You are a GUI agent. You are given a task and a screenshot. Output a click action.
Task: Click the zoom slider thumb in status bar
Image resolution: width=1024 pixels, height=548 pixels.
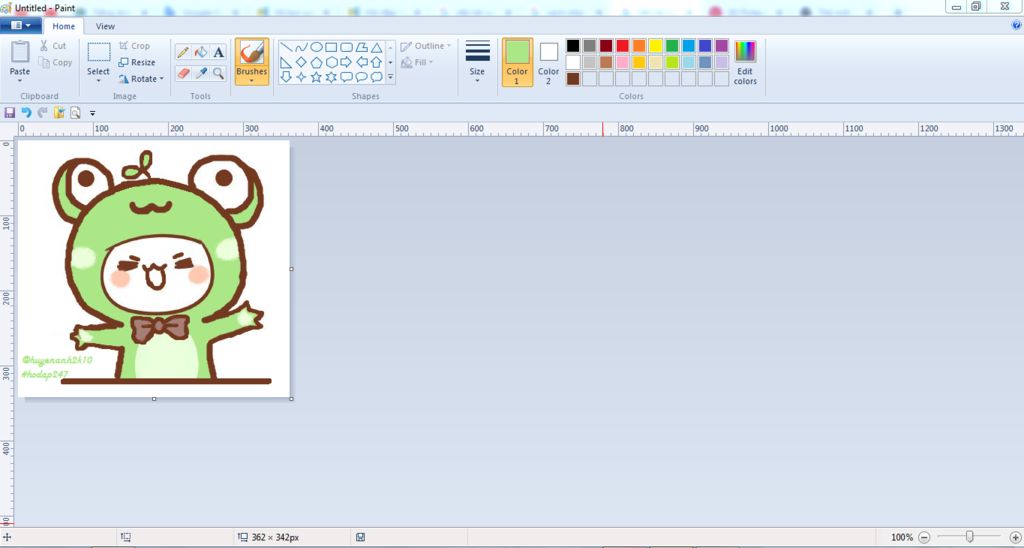(970, 537)
